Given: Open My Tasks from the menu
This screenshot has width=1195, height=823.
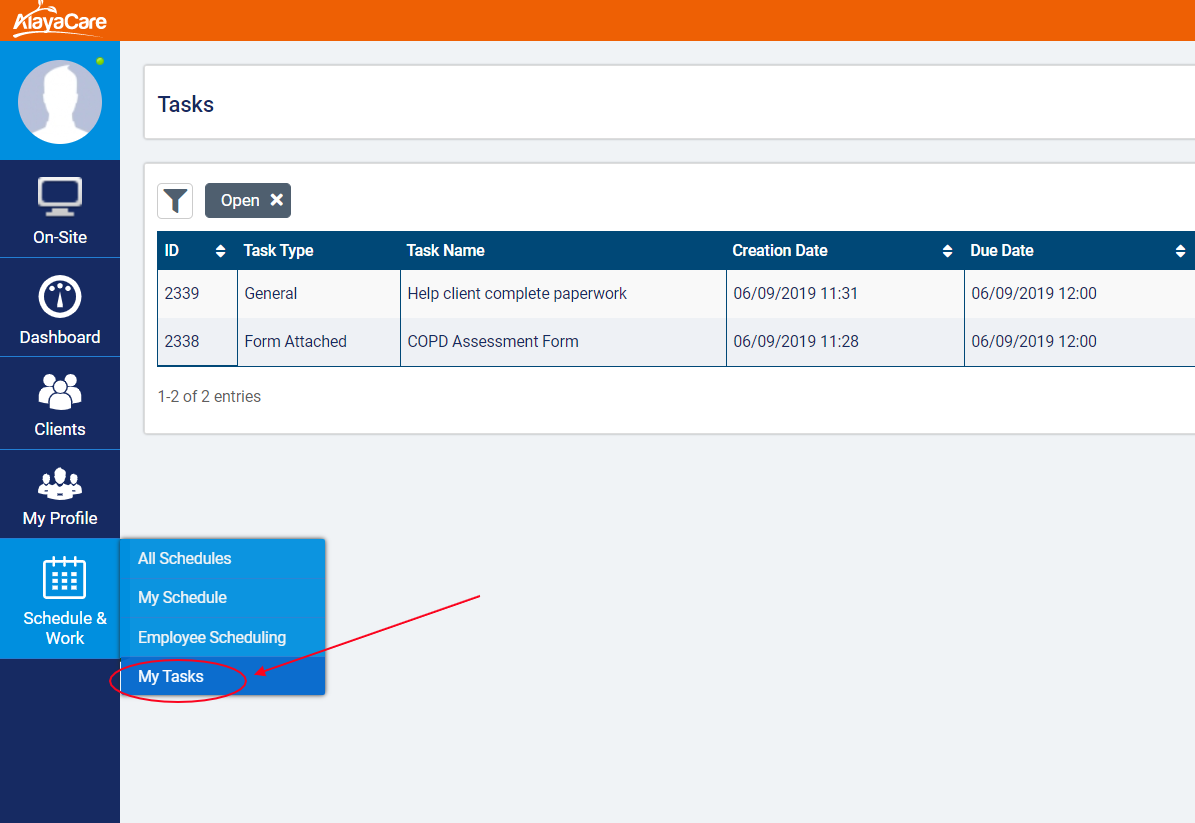Looking at the screenshot, I should (171, 677).
